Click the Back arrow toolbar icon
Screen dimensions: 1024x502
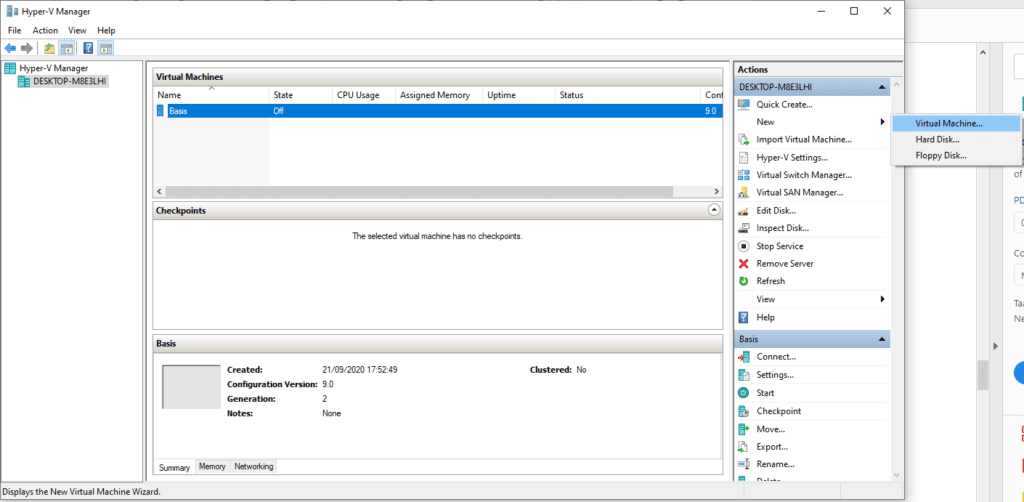click(x=10, y=48)
